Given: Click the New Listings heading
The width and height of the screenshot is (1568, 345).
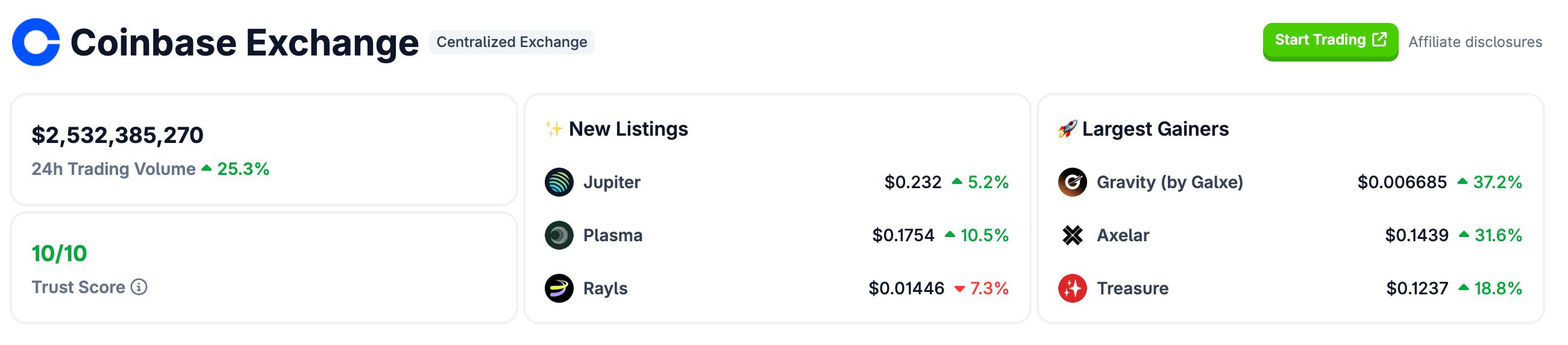Looking at the screenshot, I should [x=627, y=129].
